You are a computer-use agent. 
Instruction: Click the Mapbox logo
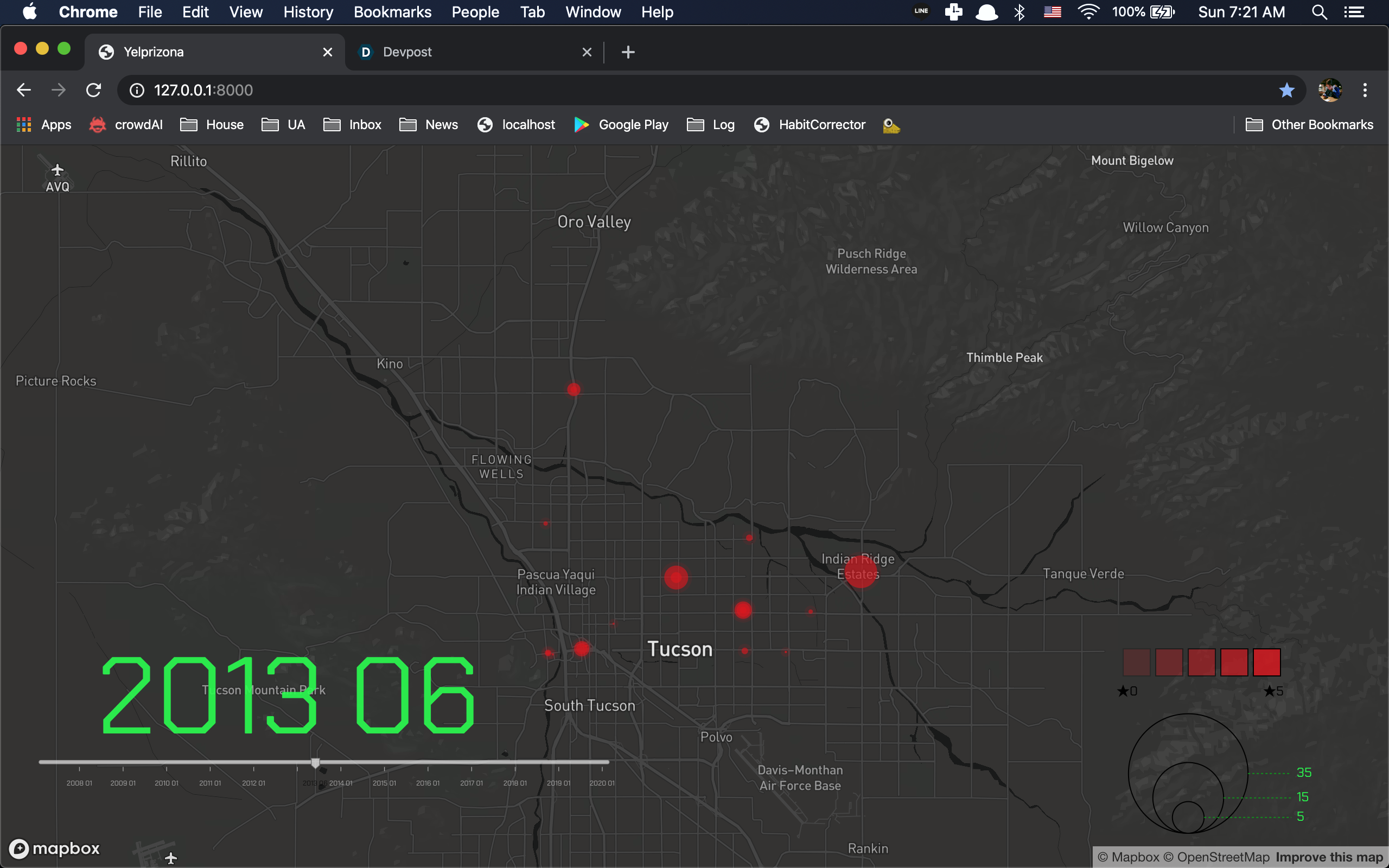pos(54,848)
